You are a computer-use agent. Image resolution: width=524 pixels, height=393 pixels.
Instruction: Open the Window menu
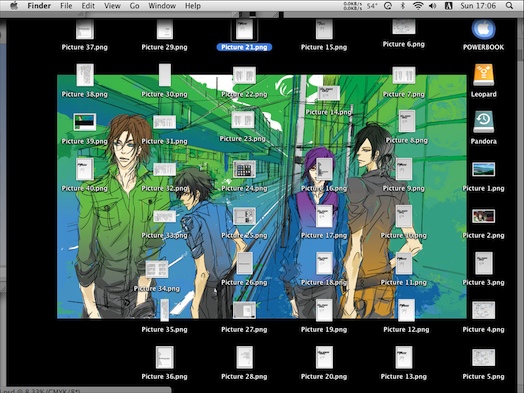point(162,6)
